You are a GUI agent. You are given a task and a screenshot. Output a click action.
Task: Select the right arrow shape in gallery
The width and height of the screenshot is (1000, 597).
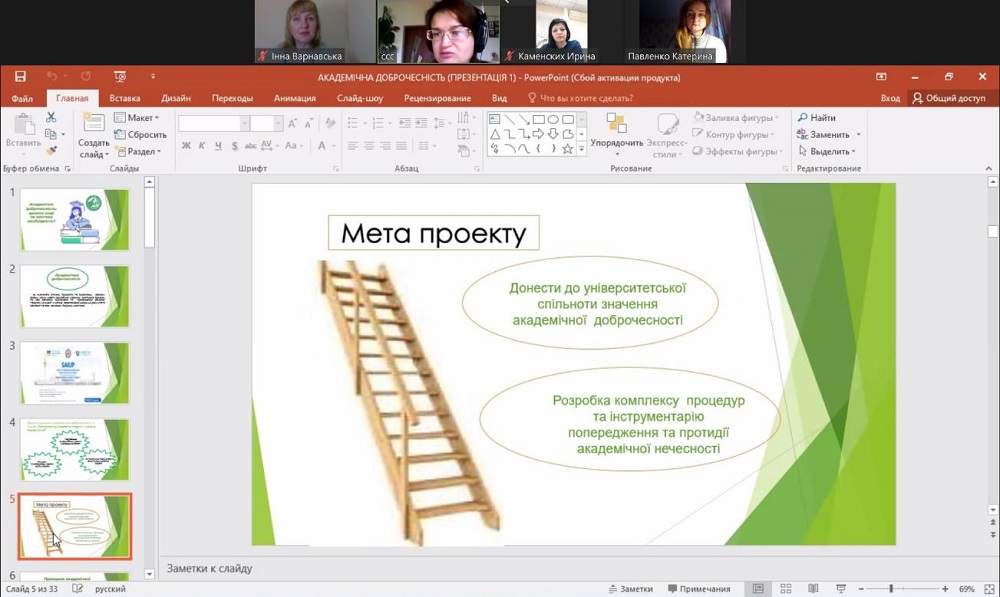(539, 134)
